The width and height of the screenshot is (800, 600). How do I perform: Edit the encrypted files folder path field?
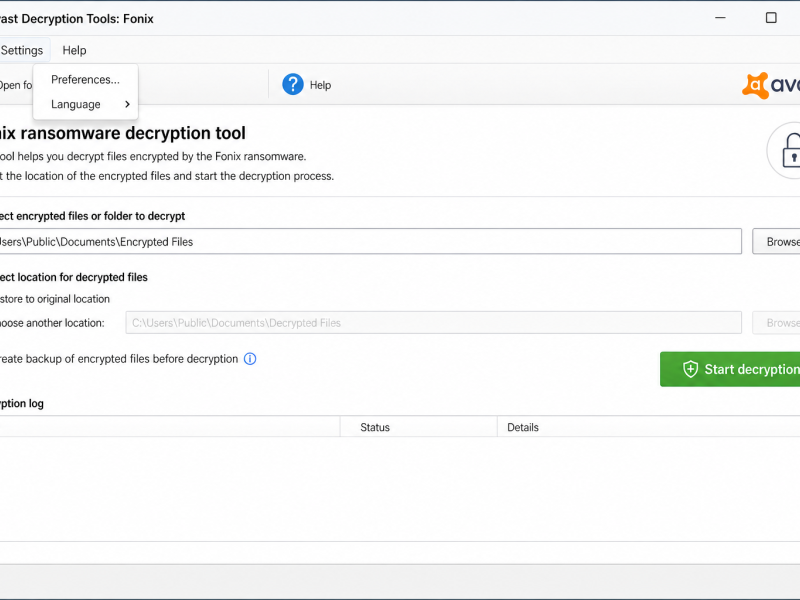[370, 241]
